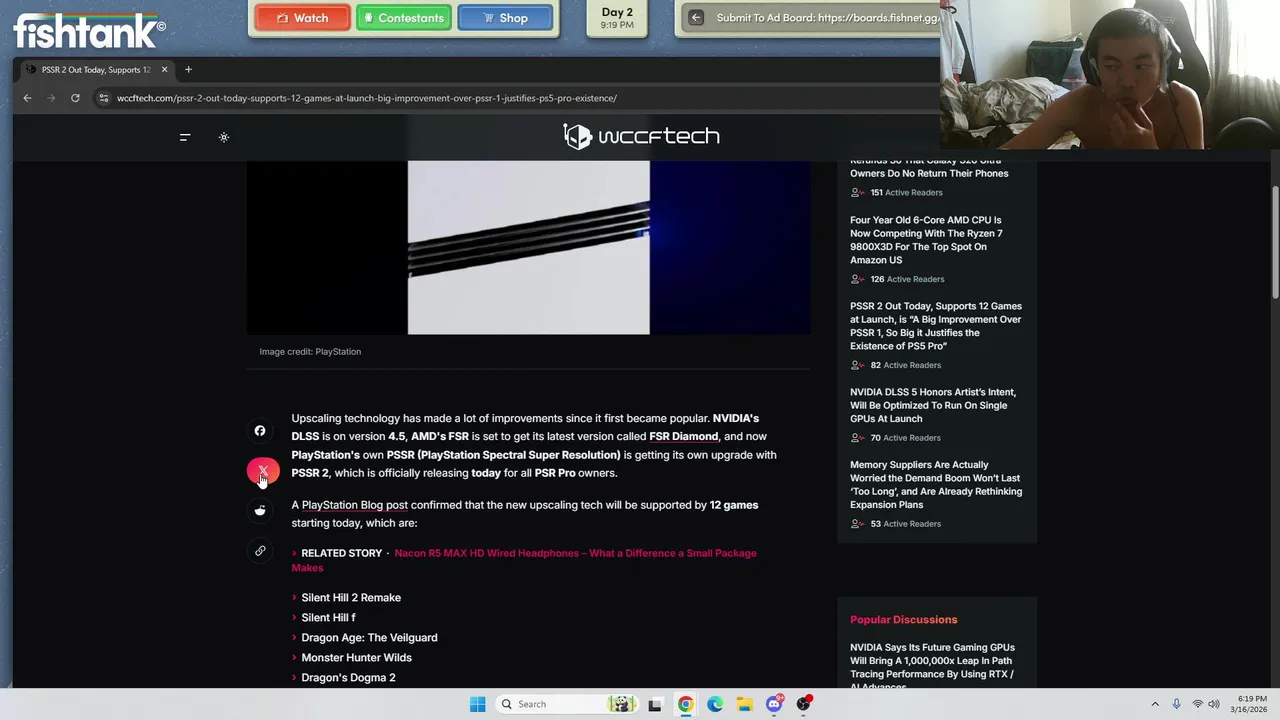The height and width of the screenshot is (720, 1280).
Task: Click 70 Active Readers count
Action: [x=896, y=438]
